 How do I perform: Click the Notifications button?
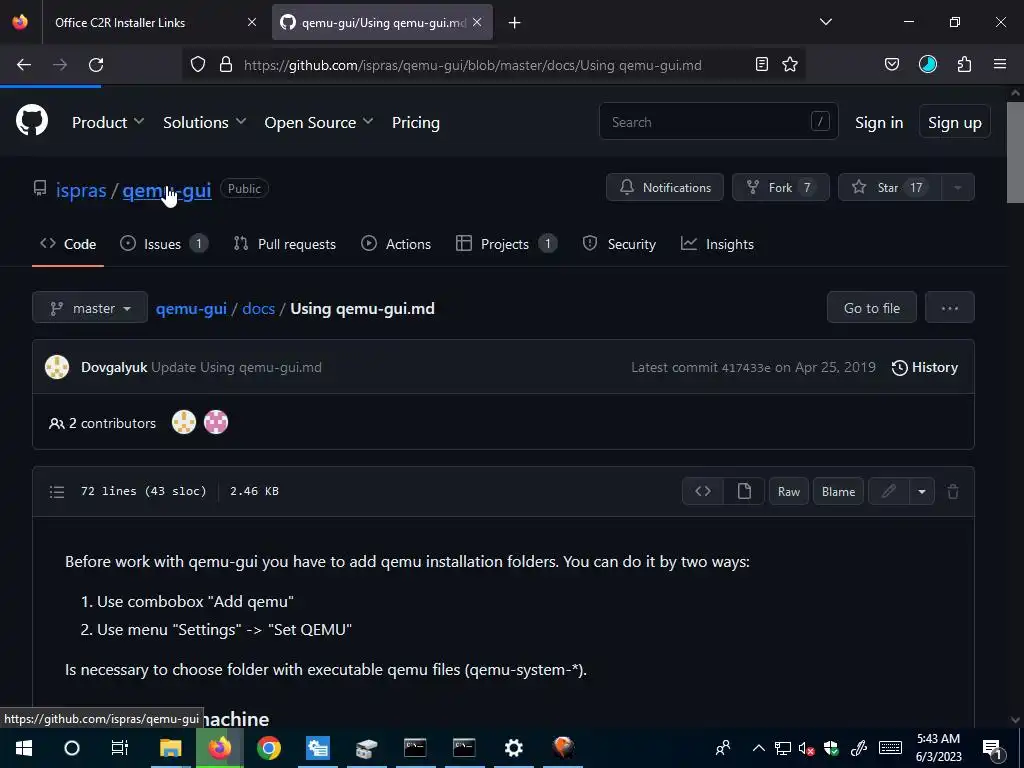pyautogui.click(x=665, y=187)
